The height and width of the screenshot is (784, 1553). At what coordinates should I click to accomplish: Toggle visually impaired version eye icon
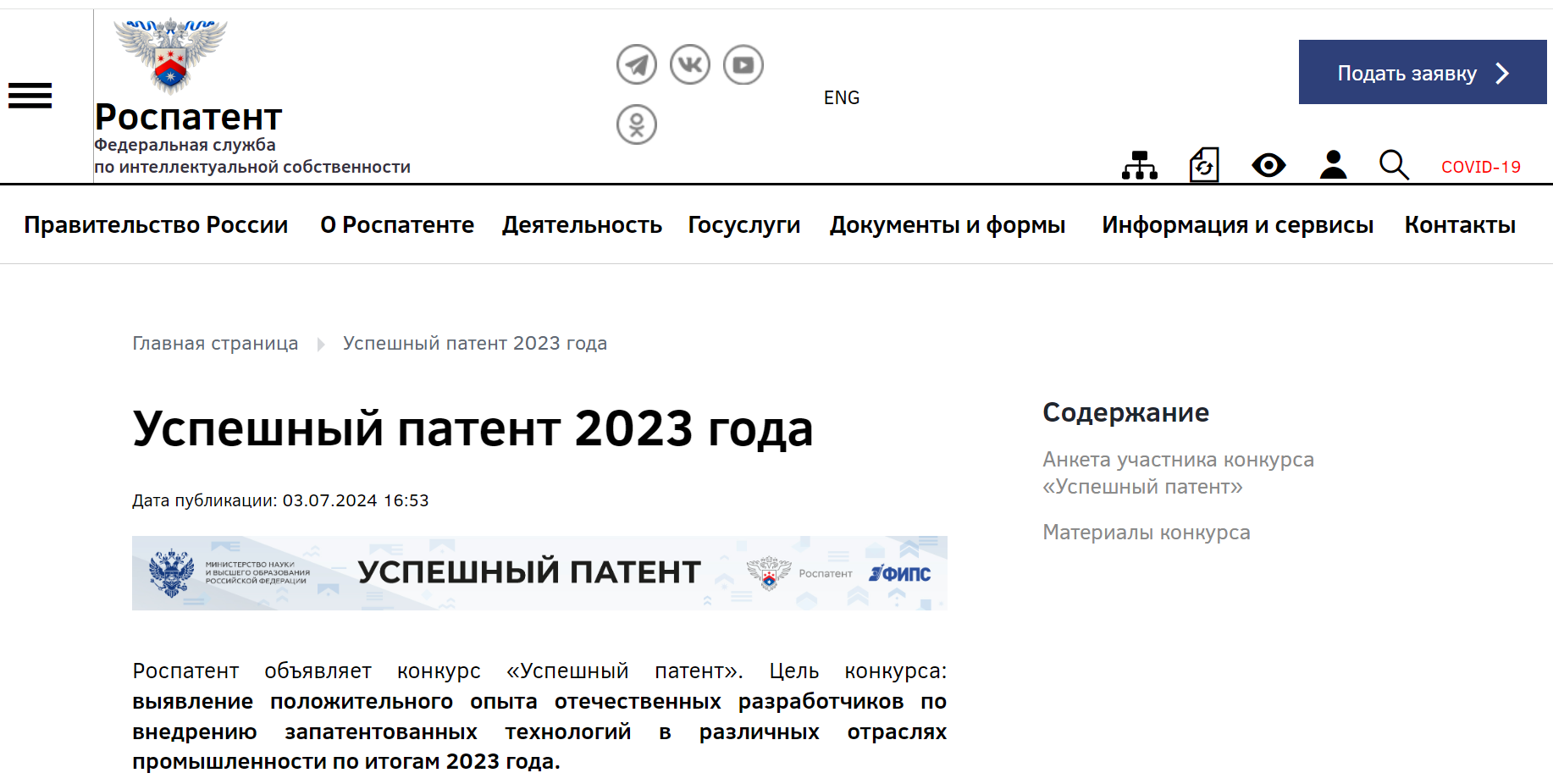tap(1268, 165)
